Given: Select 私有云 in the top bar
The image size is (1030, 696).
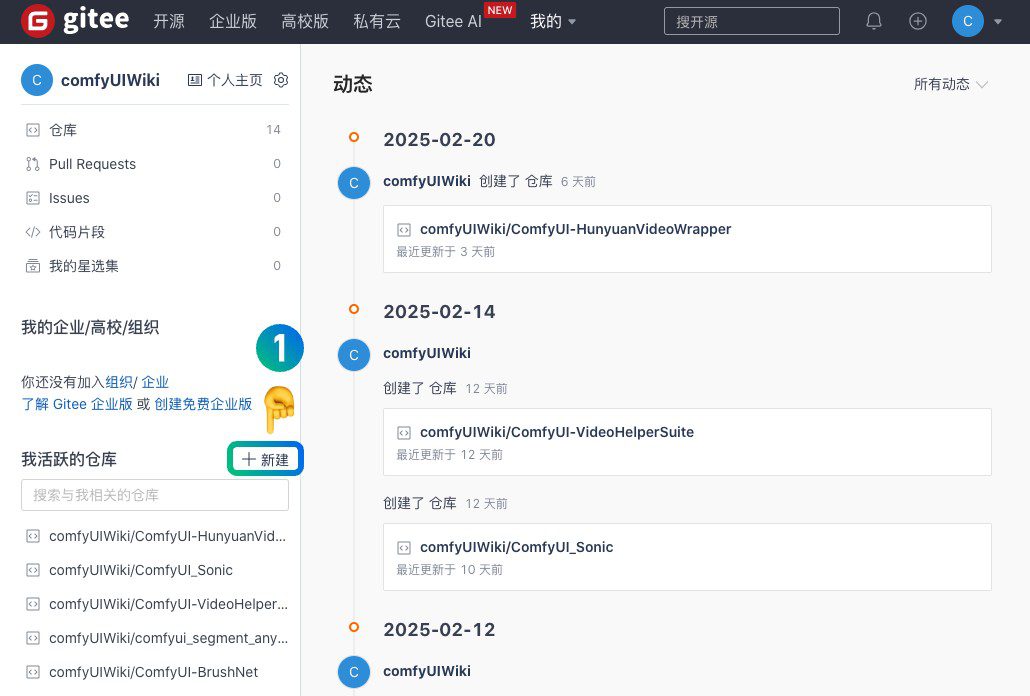Looking at the screenshot, I should click(377, 22).
